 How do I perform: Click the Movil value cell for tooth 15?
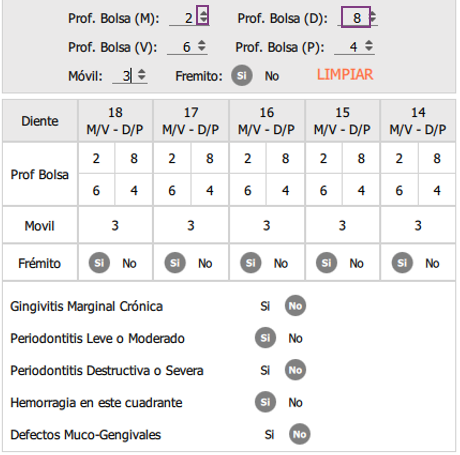pyautogui.click(x=342, y=225)
